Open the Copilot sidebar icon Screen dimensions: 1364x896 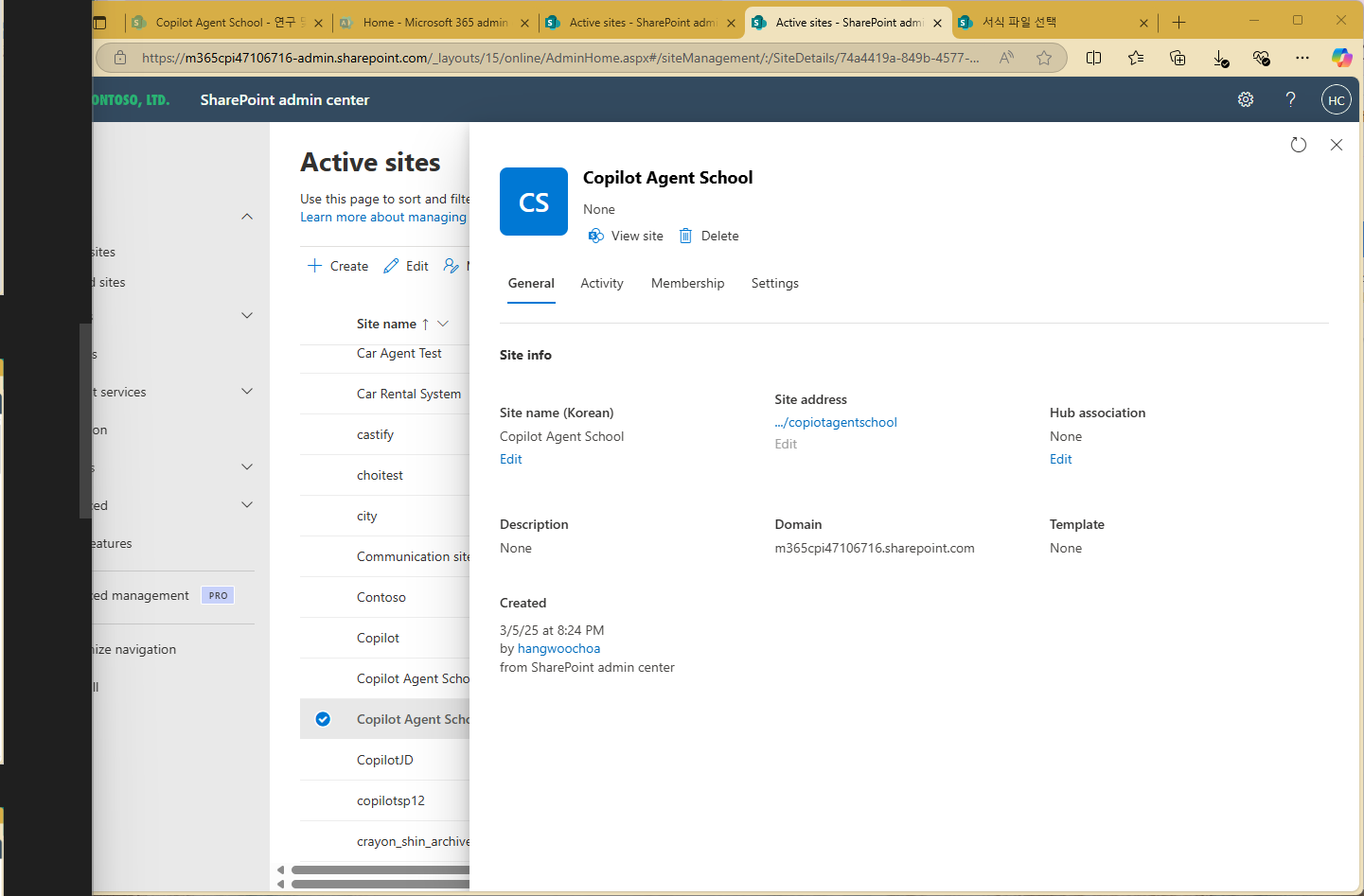pos(1341,58)
